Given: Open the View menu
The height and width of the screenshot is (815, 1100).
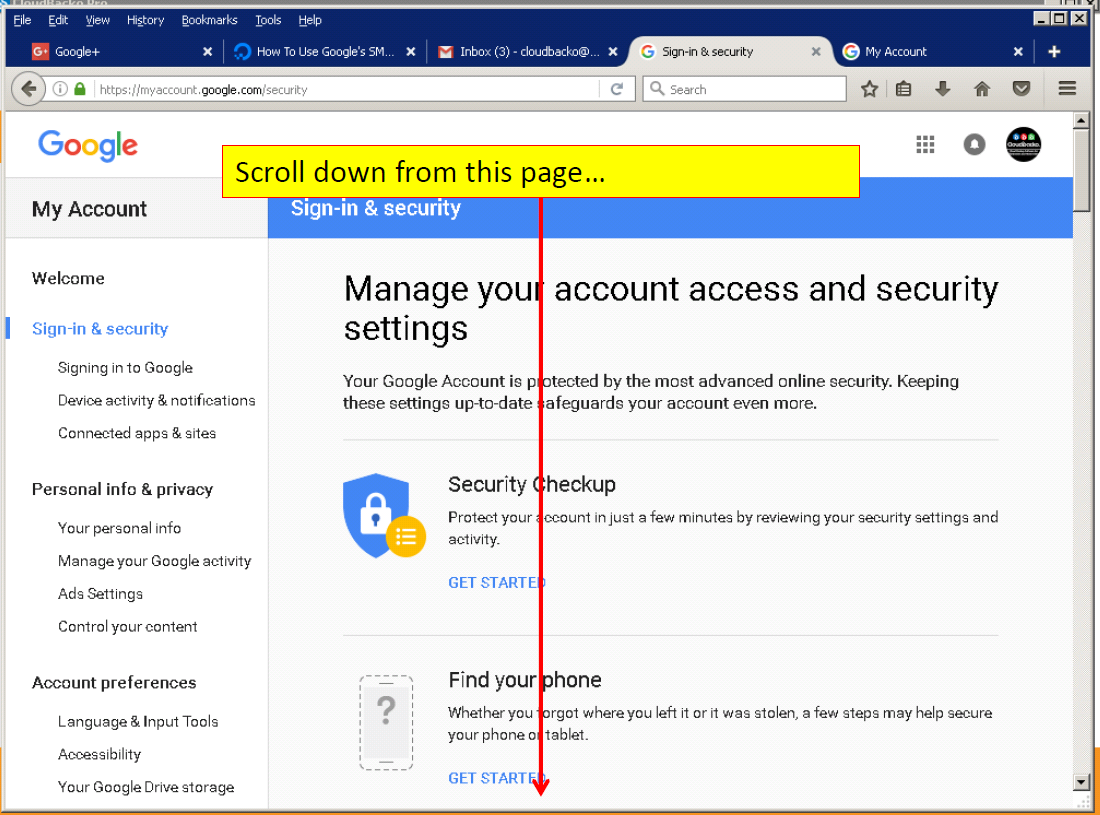Looking at the screenshot, I should tap(98, 20).
